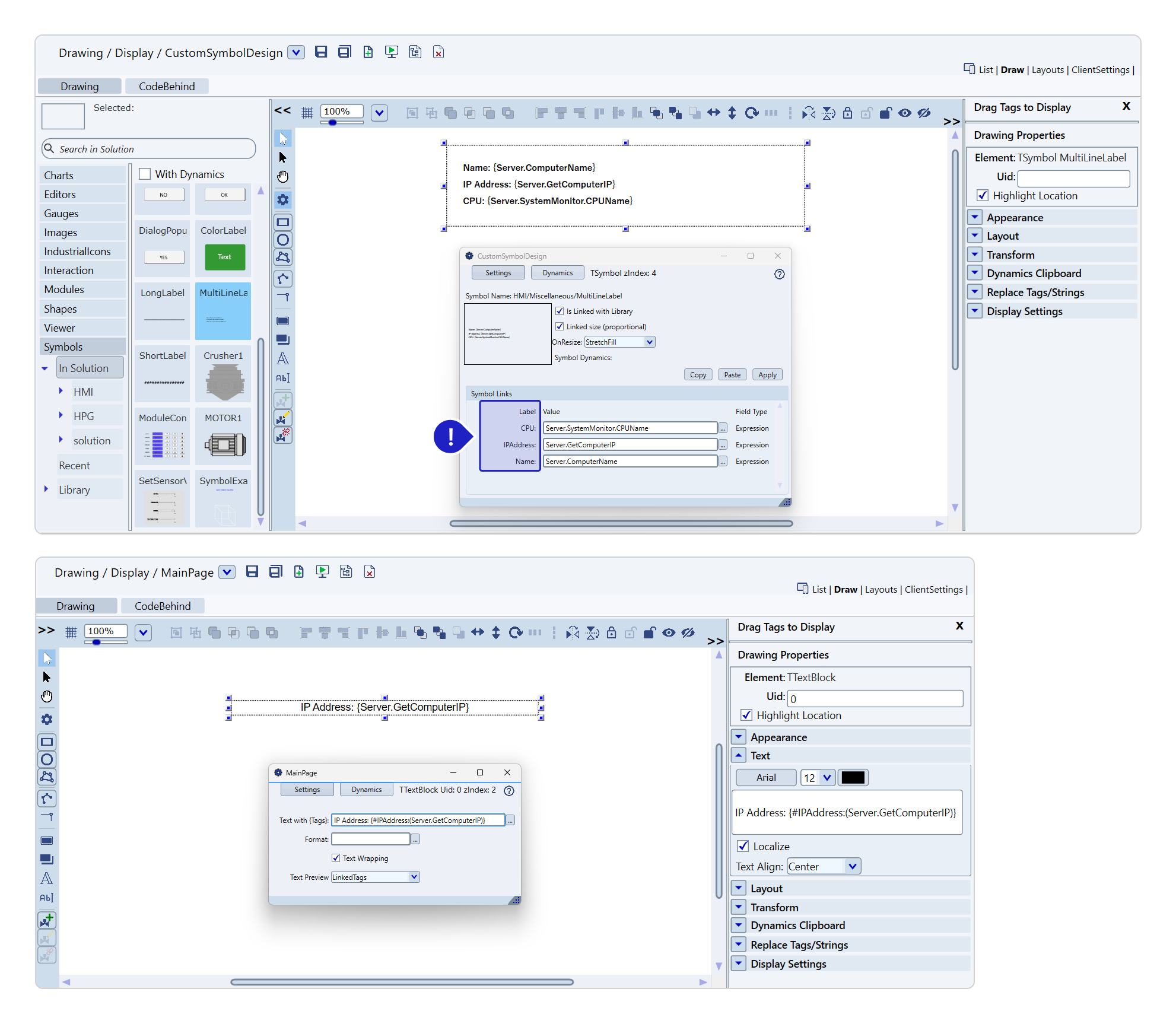This screenshot has height=1024, width=1176.
Task: Click the rotate icon in upper toolbar
Action: (x=751, y=113)
